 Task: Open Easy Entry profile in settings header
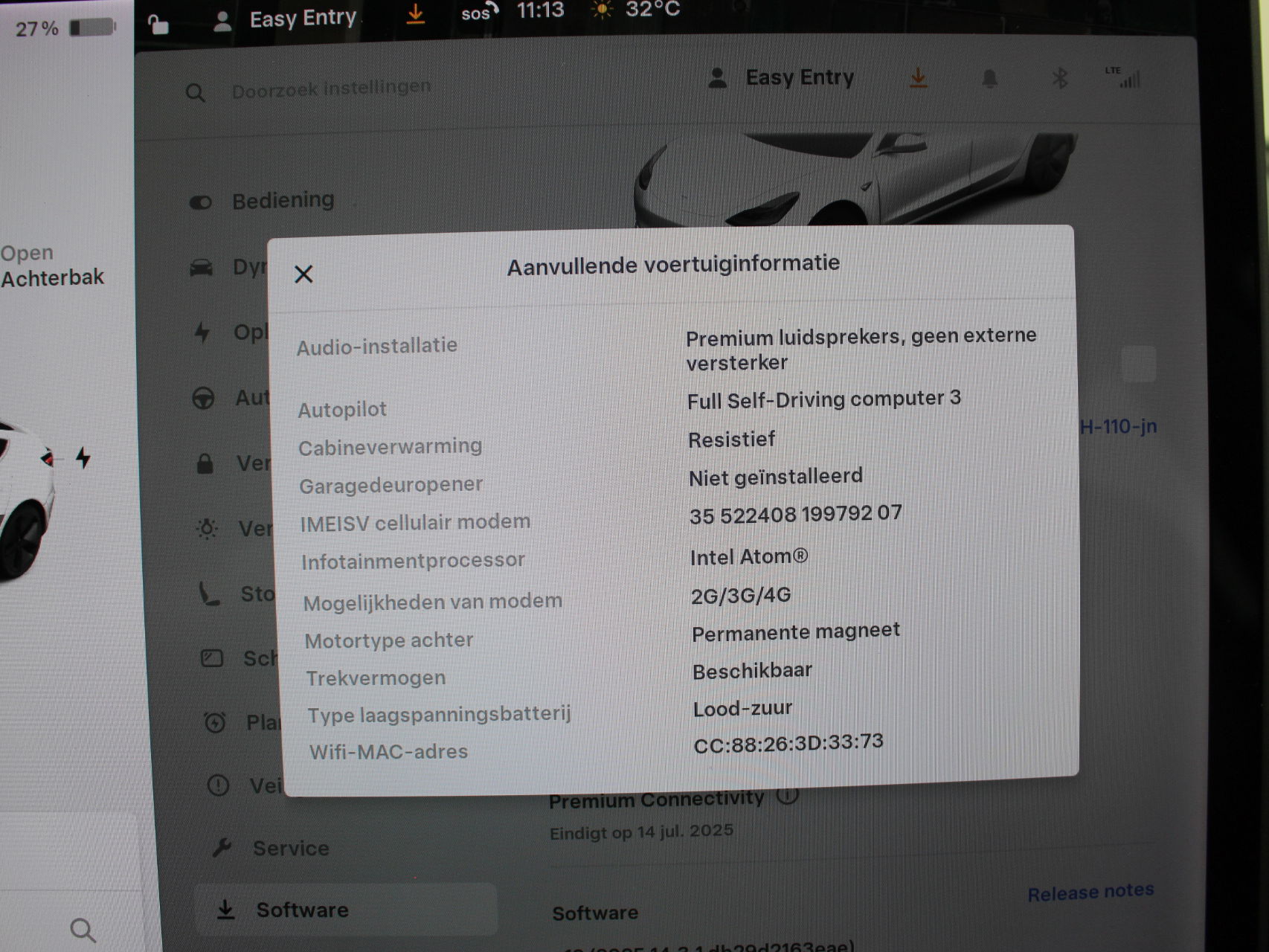pyautogui.click(x=781, y=77)
